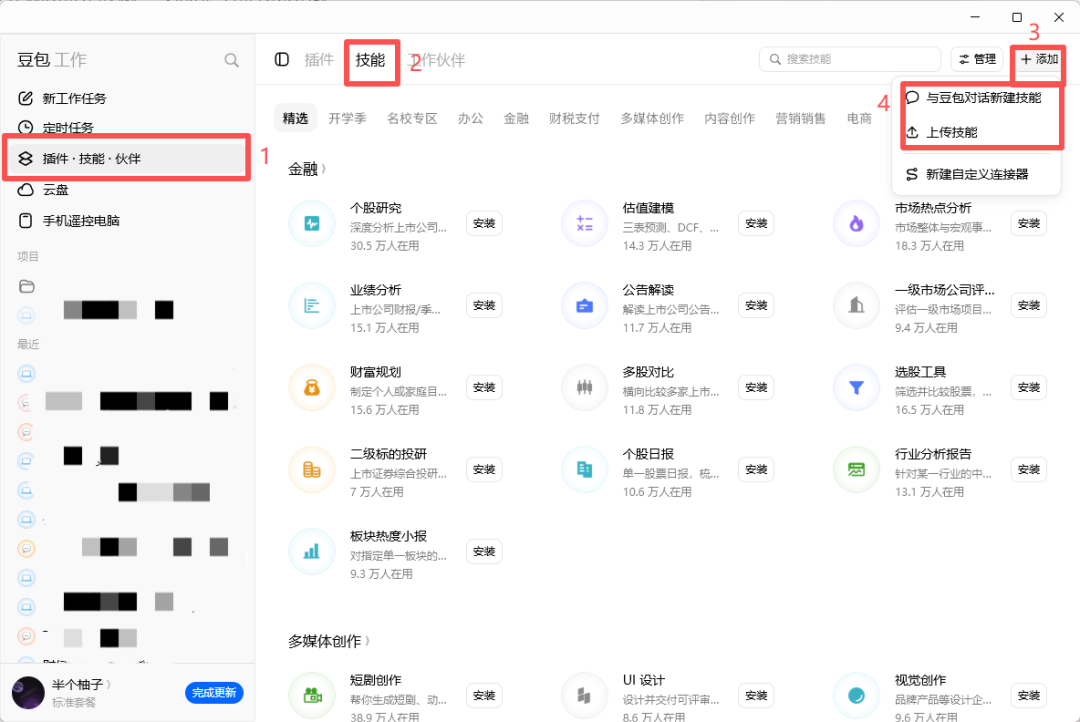
Task: Choose 新建自定义连接器 from the menu
Action: [976, 174]
